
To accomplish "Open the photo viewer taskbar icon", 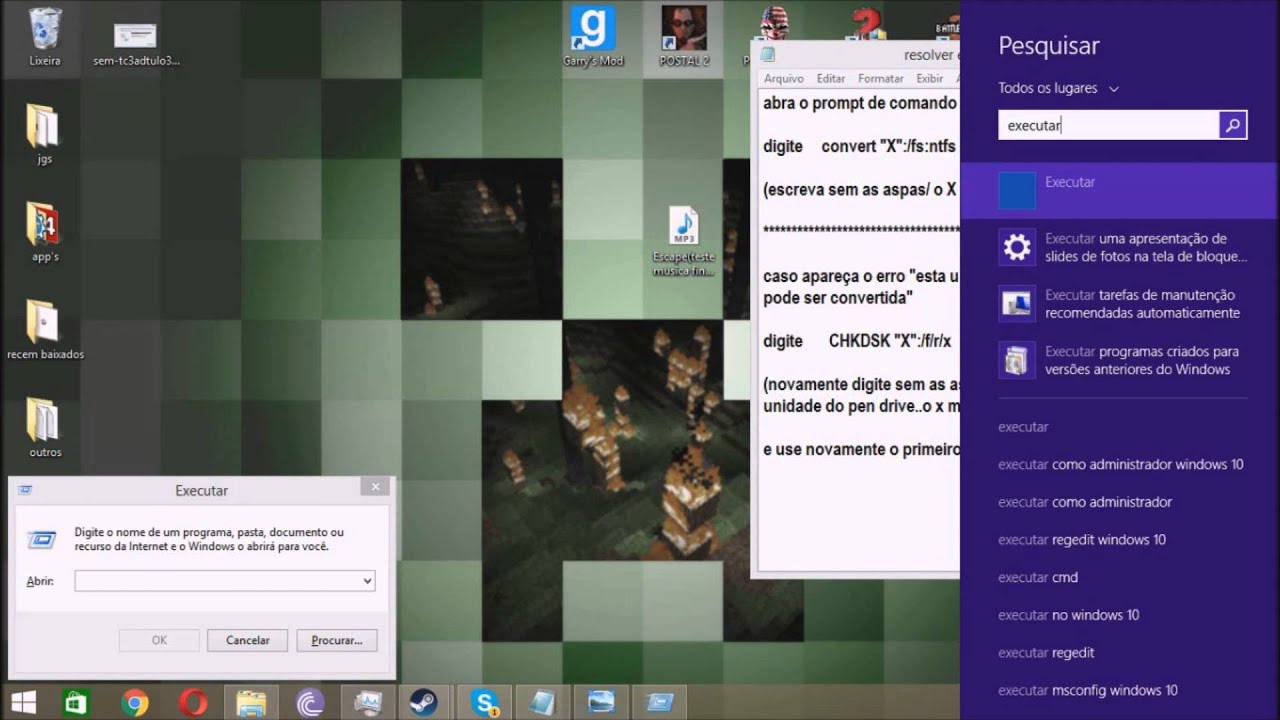I will 602,703.
